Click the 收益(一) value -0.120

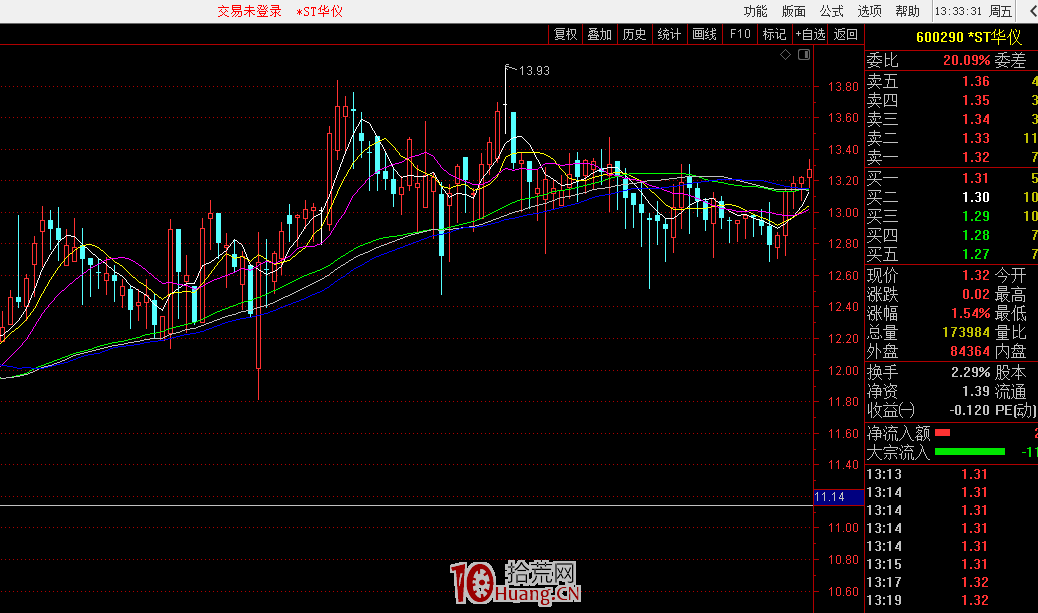point(969,410)
